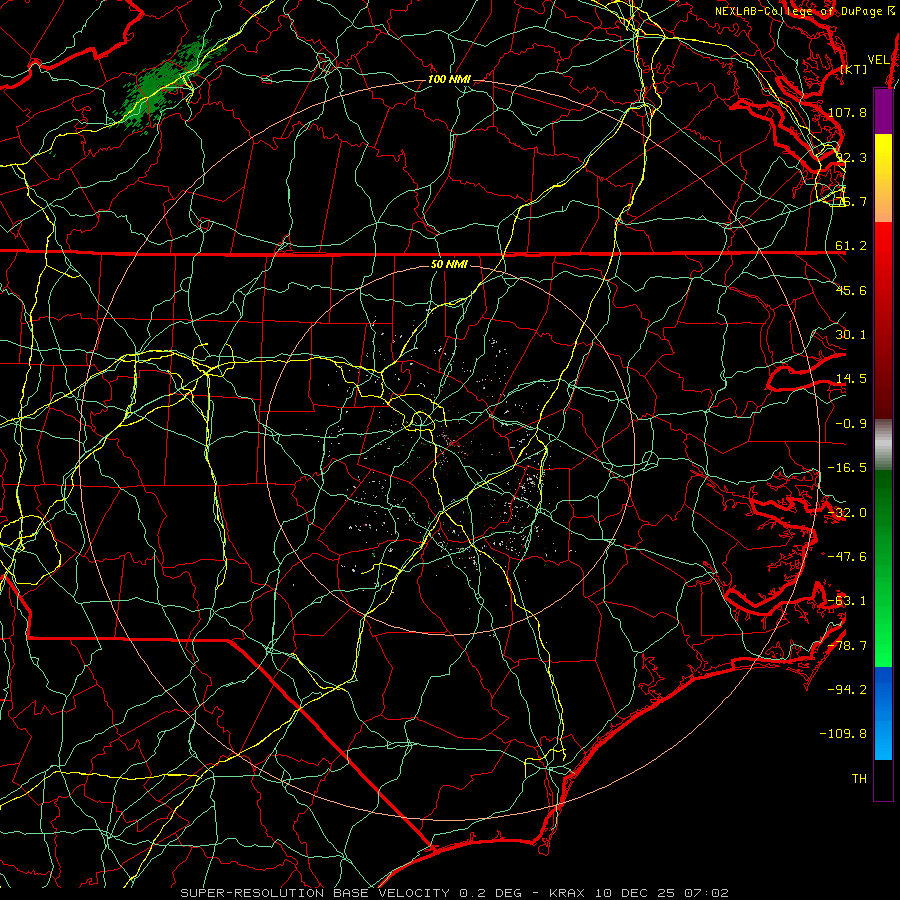Click the VEL legend heading
900x900 pixels.
(x=878, y=60)
